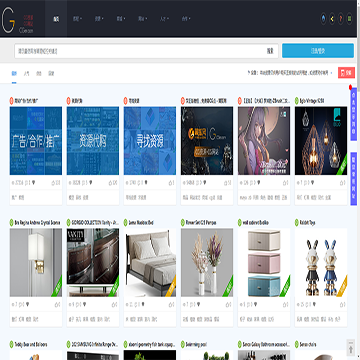Click the thumbs-up icon on the Crystal Sconce card
The height and width of the screenshot is (360, 360).
[55, 304]
